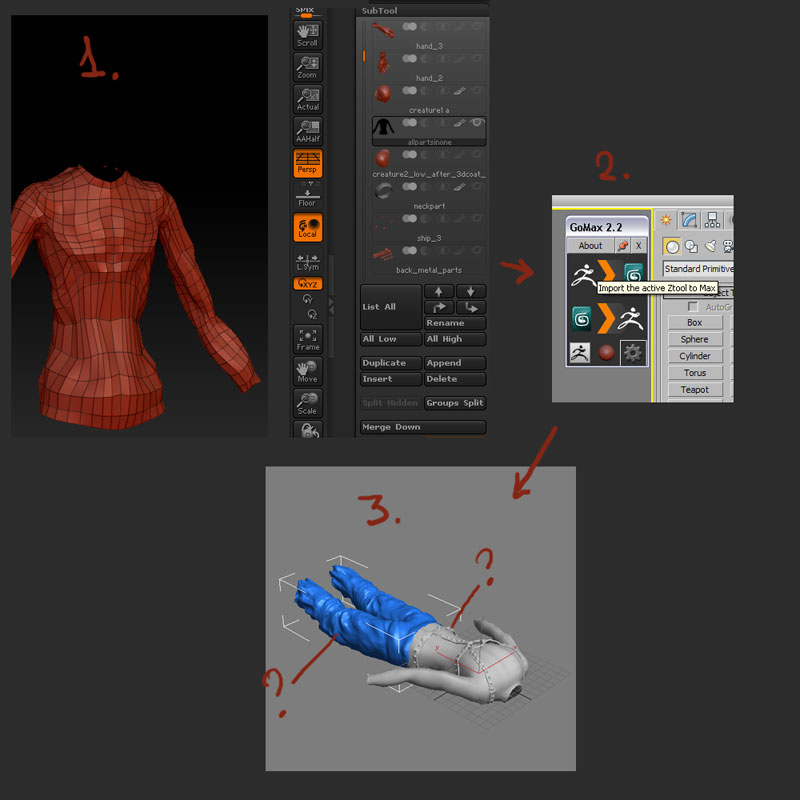Click the Rename button
Screen dimensions: 800x800
coord(455,323)
